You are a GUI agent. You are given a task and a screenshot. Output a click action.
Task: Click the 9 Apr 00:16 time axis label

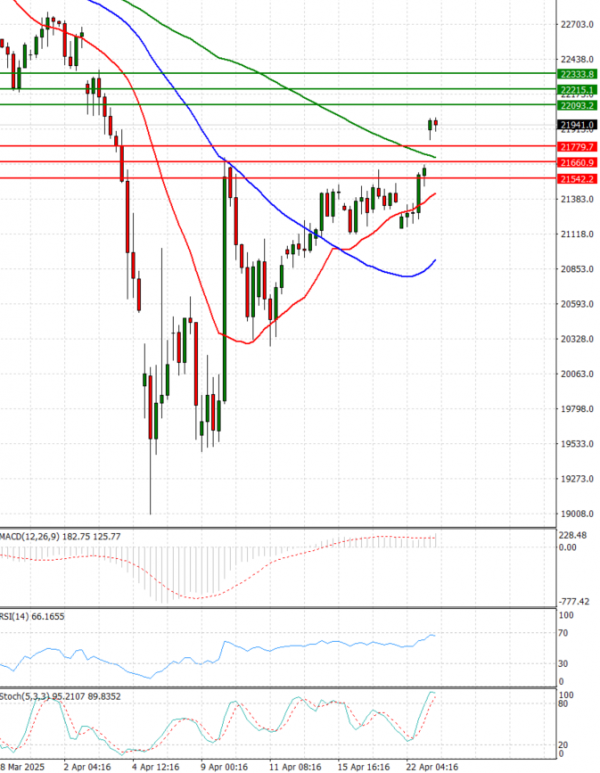point(224,767)
